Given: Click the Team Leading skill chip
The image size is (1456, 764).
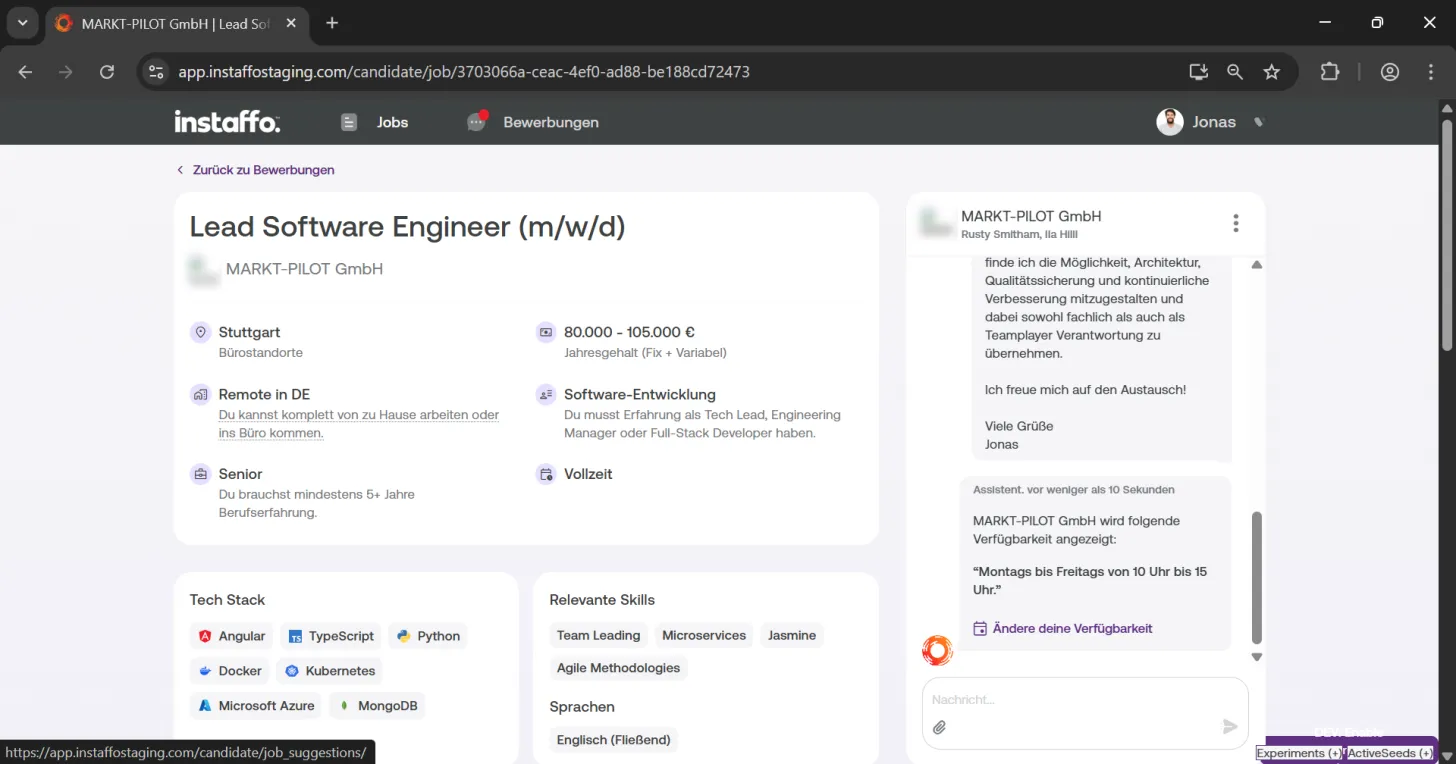Looking at the screenshot, I should [598, 635].
